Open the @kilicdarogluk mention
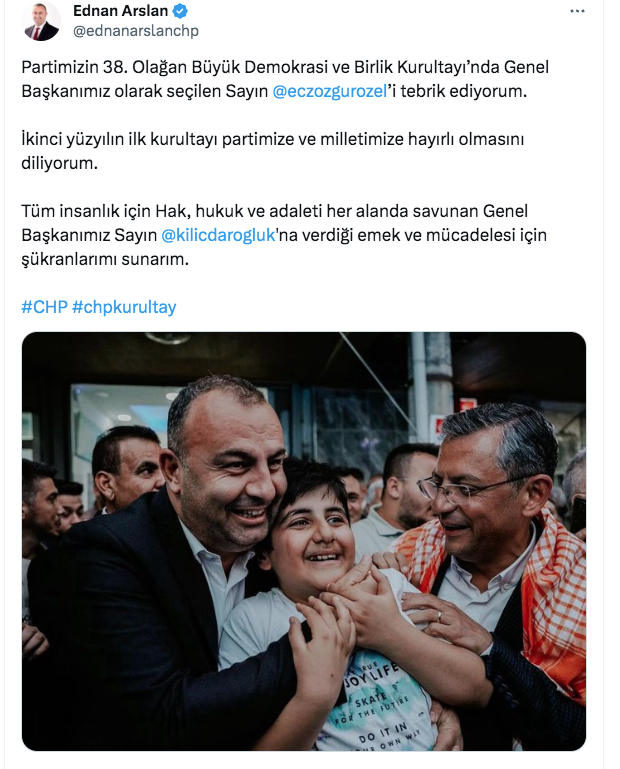 (x=218, y=235)
